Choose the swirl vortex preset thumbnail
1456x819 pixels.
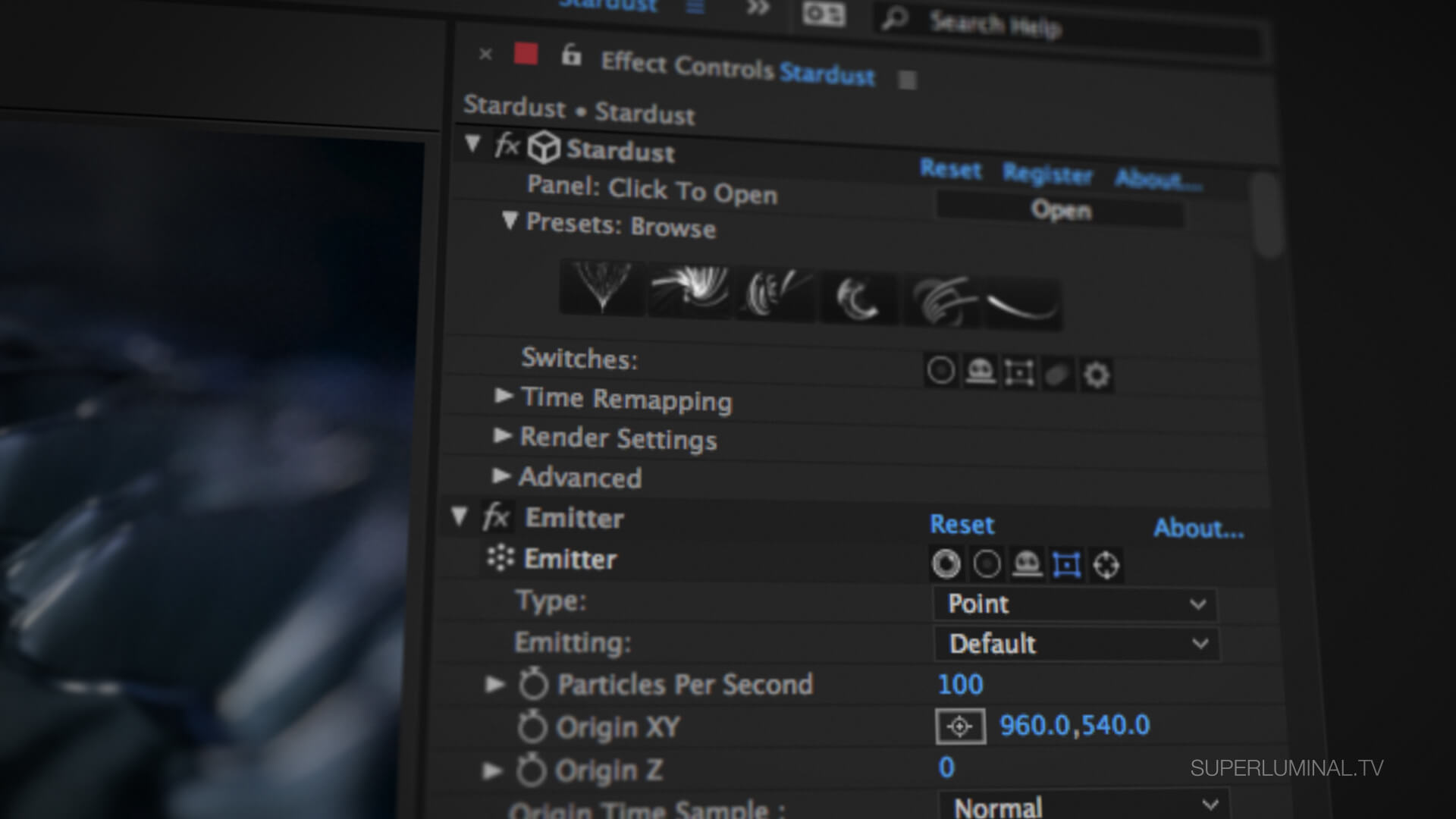689,290
